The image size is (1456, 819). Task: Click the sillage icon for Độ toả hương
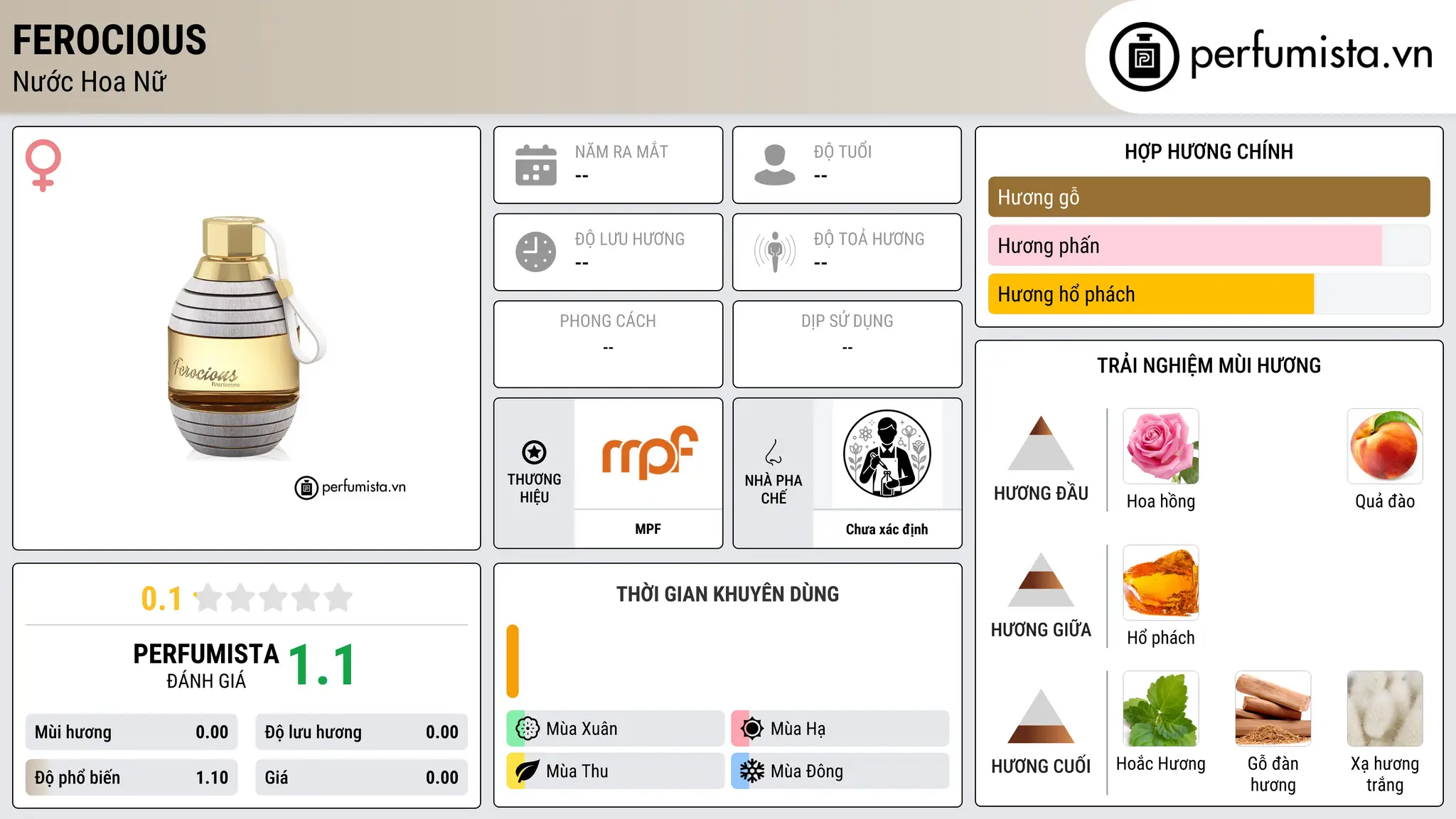tap(775, 252)
